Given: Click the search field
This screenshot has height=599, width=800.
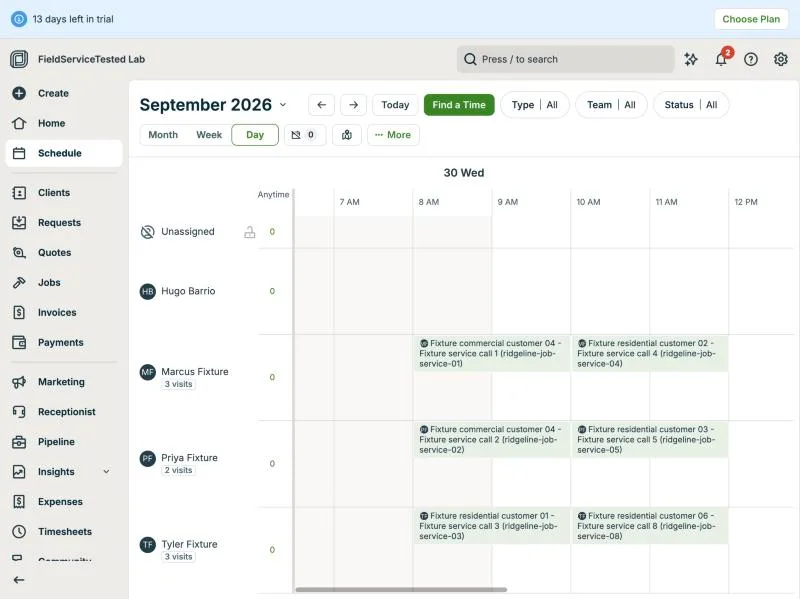Looking at the screenshot, I should [565, 59].
